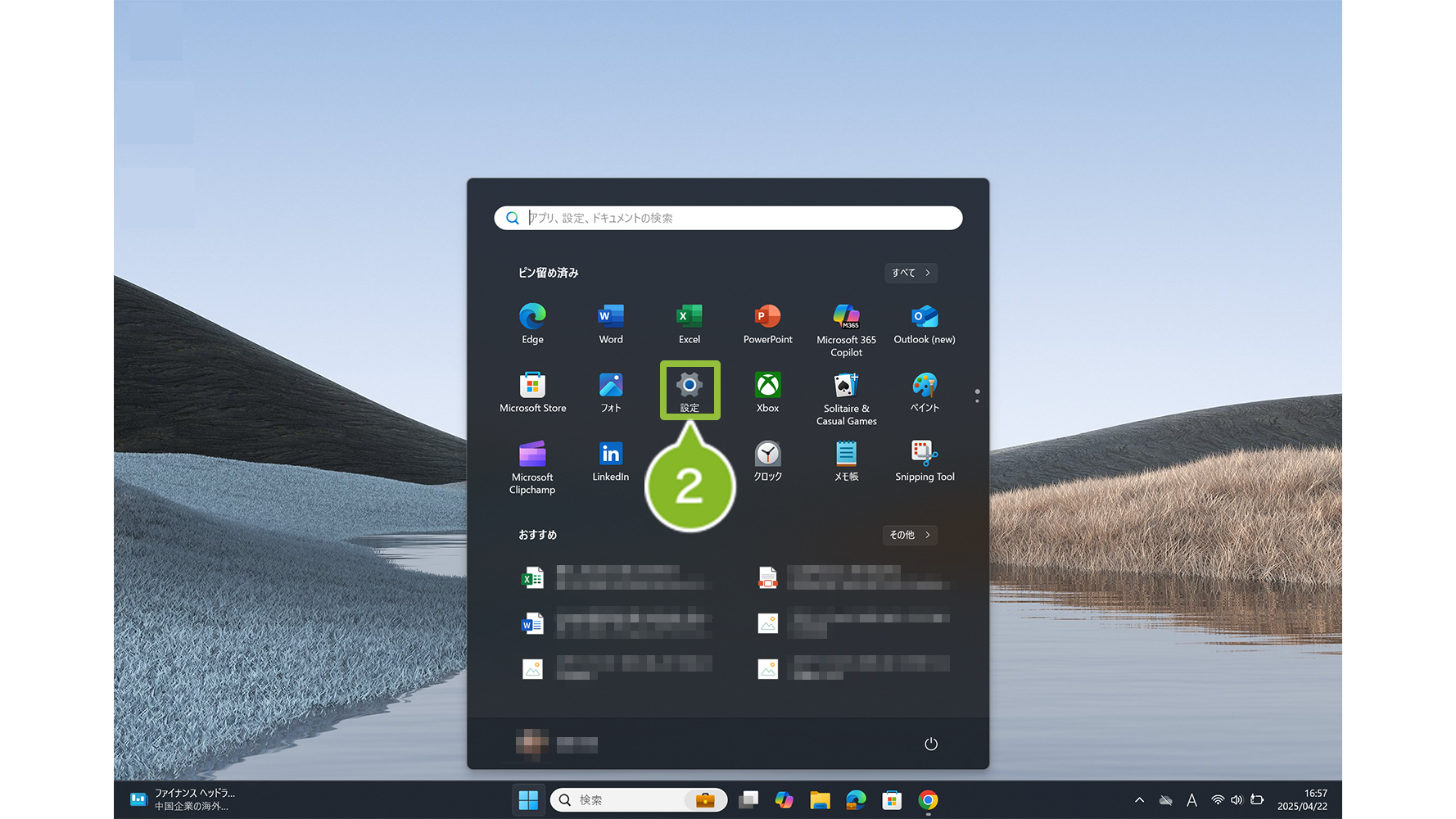Screen dimensions: 1456x819
Task: Open Task View on taskbar
Action: 748,800
